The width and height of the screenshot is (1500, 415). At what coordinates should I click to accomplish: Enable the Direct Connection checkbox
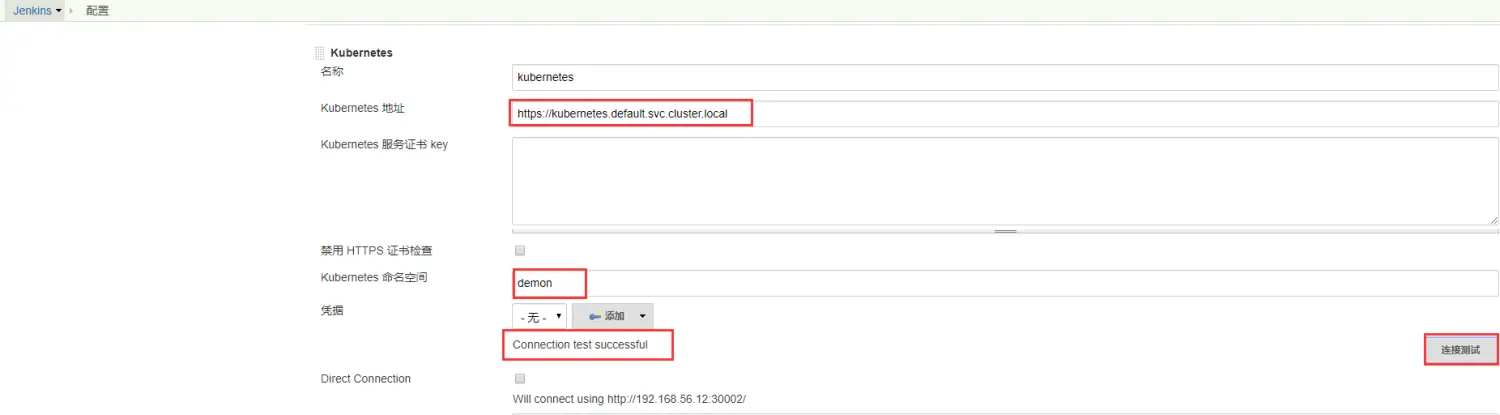pos(519,379)
